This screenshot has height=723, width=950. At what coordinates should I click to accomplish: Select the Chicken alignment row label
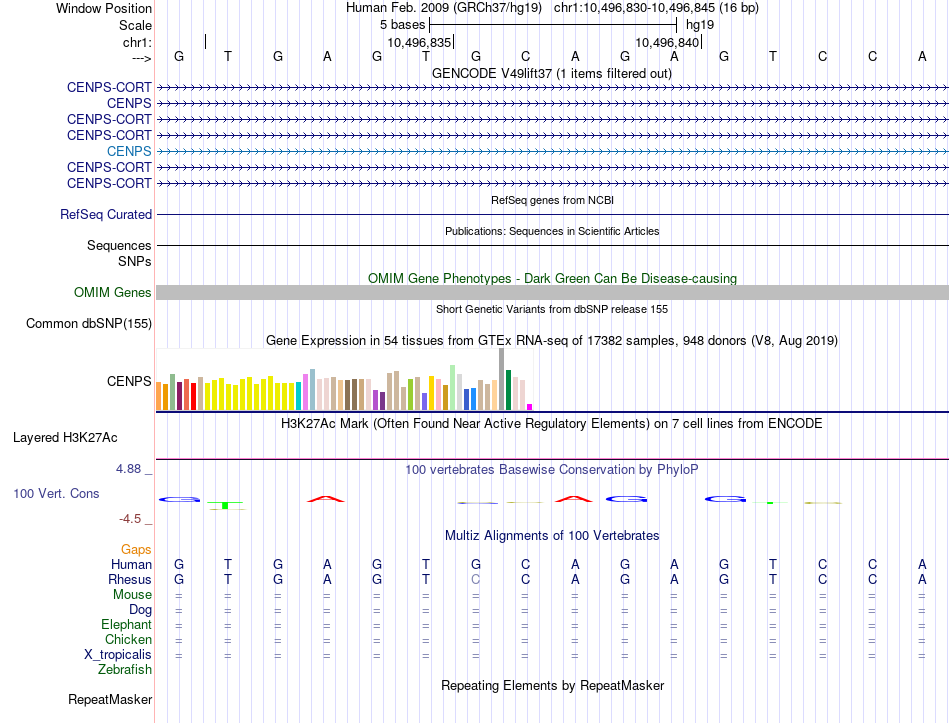tap(128, 639)
